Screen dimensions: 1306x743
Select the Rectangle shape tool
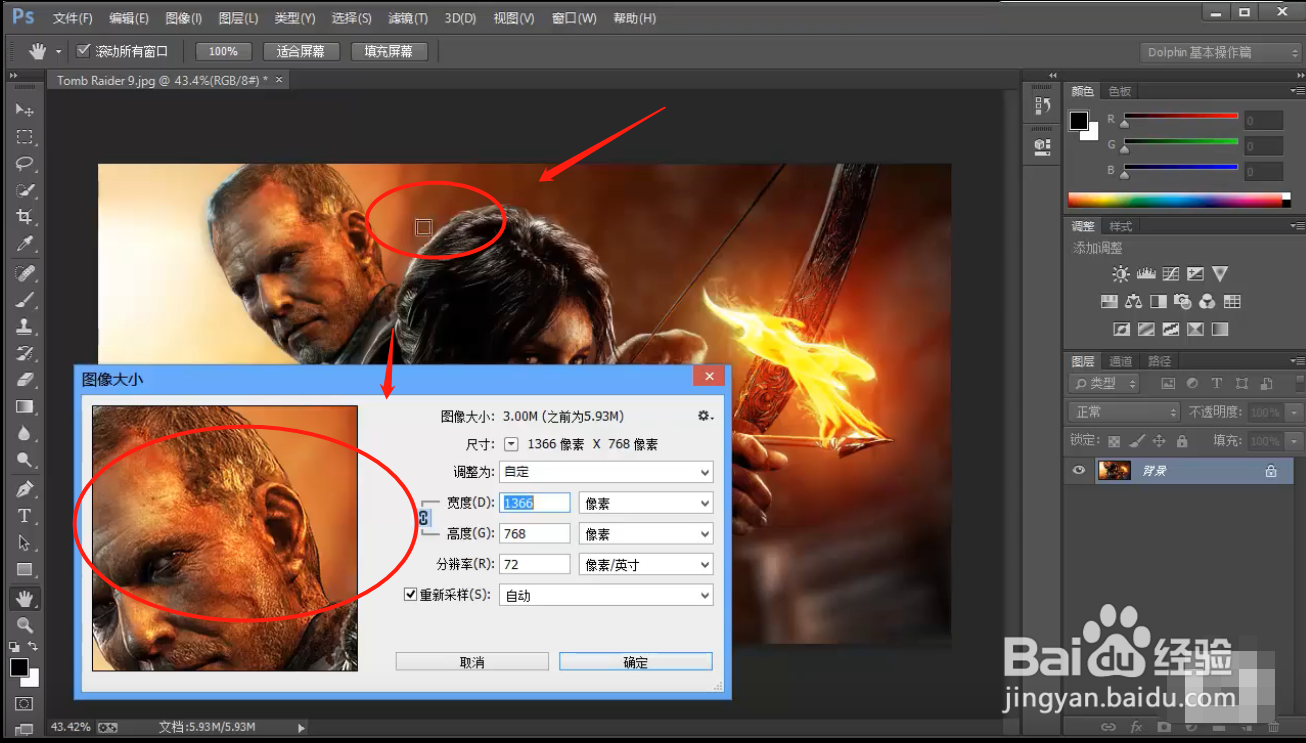point(25,570)
